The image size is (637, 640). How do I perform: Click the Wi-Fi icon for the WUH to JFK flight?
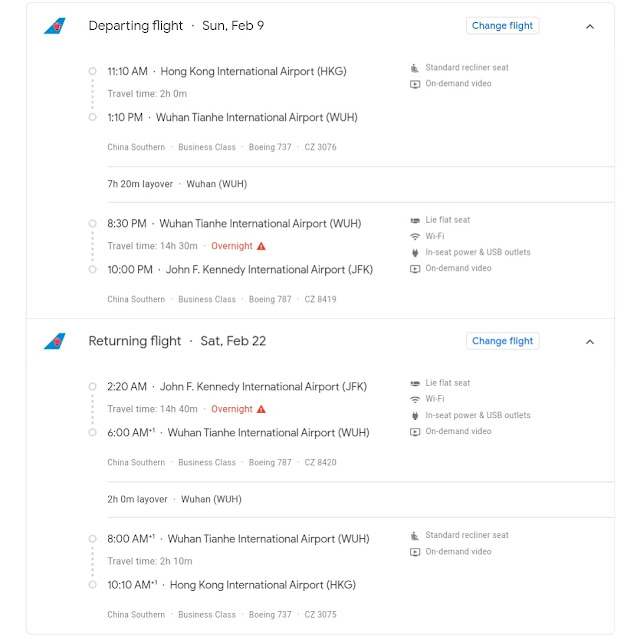click(x=415, y=237)
